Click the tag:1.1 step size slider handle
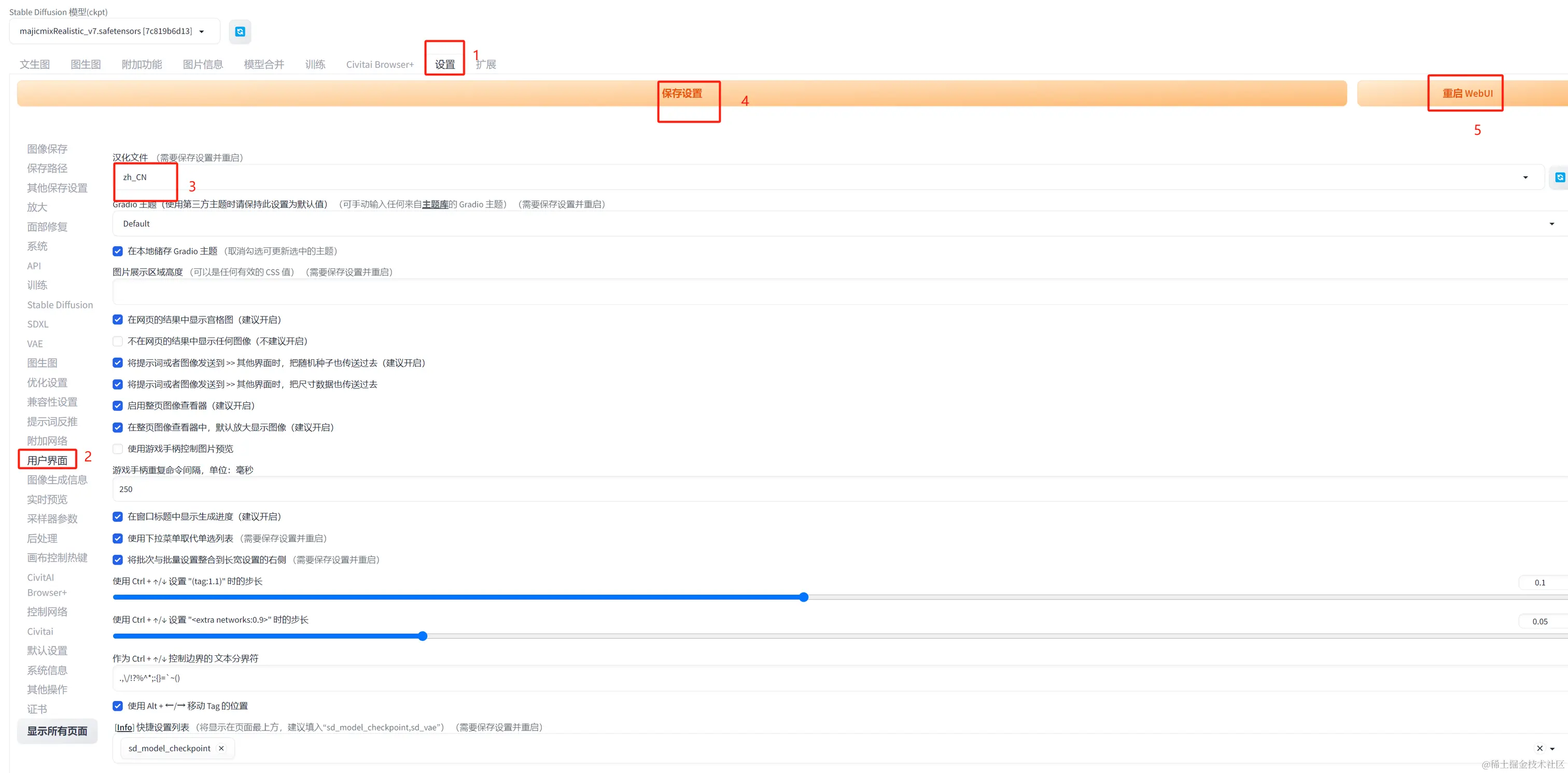 pyautogui.click(x=804, y=597)
